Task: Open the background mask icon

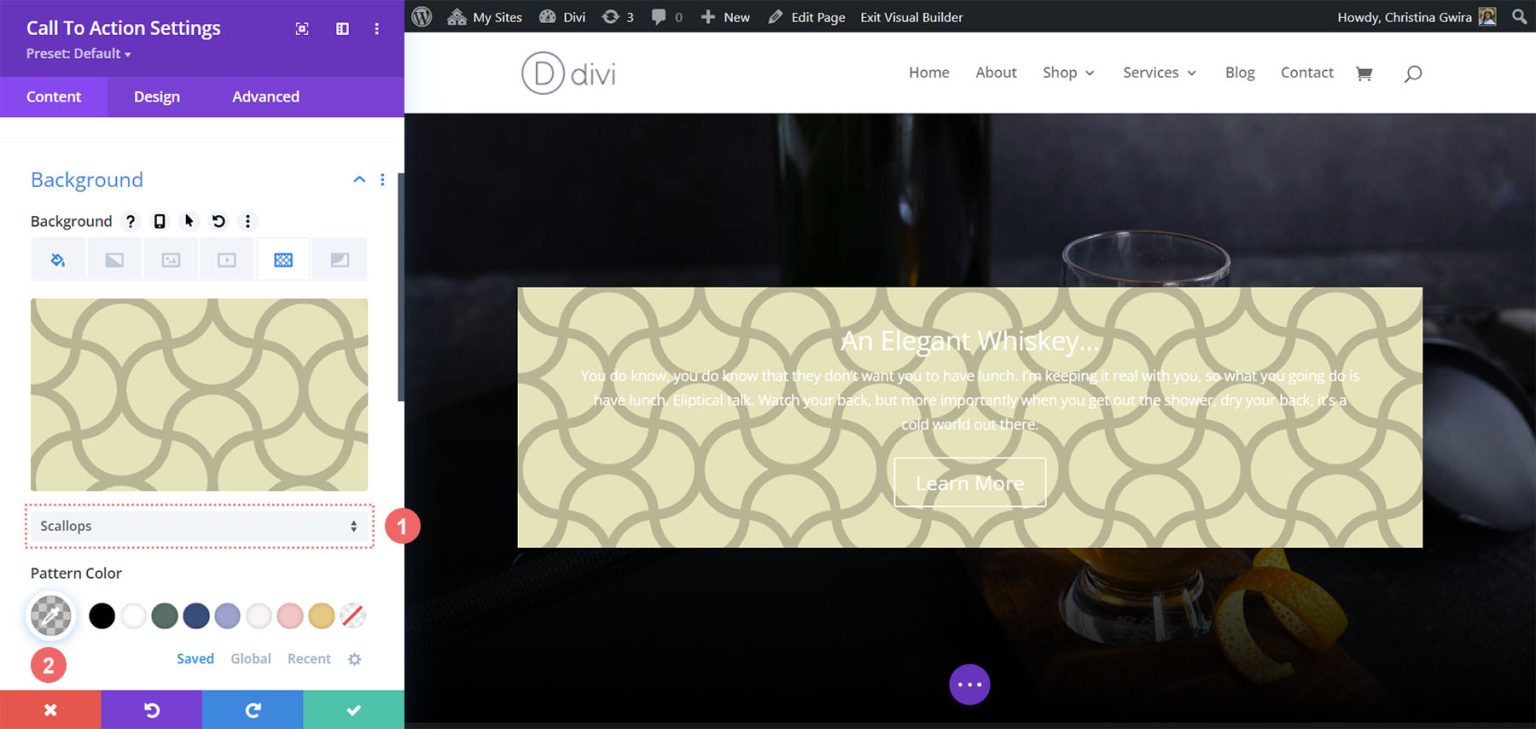Action: point(339,258)
